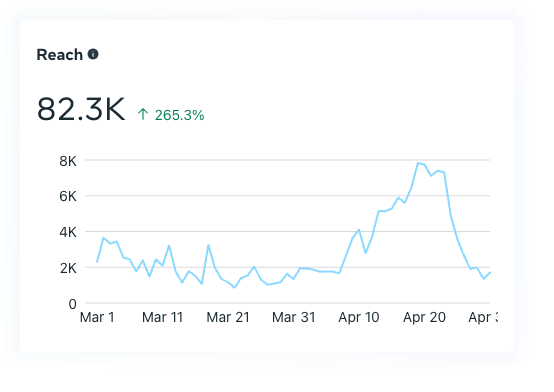Click the peak of the reach line
This screenshot has width=554, height=392.
pos(418,163)
